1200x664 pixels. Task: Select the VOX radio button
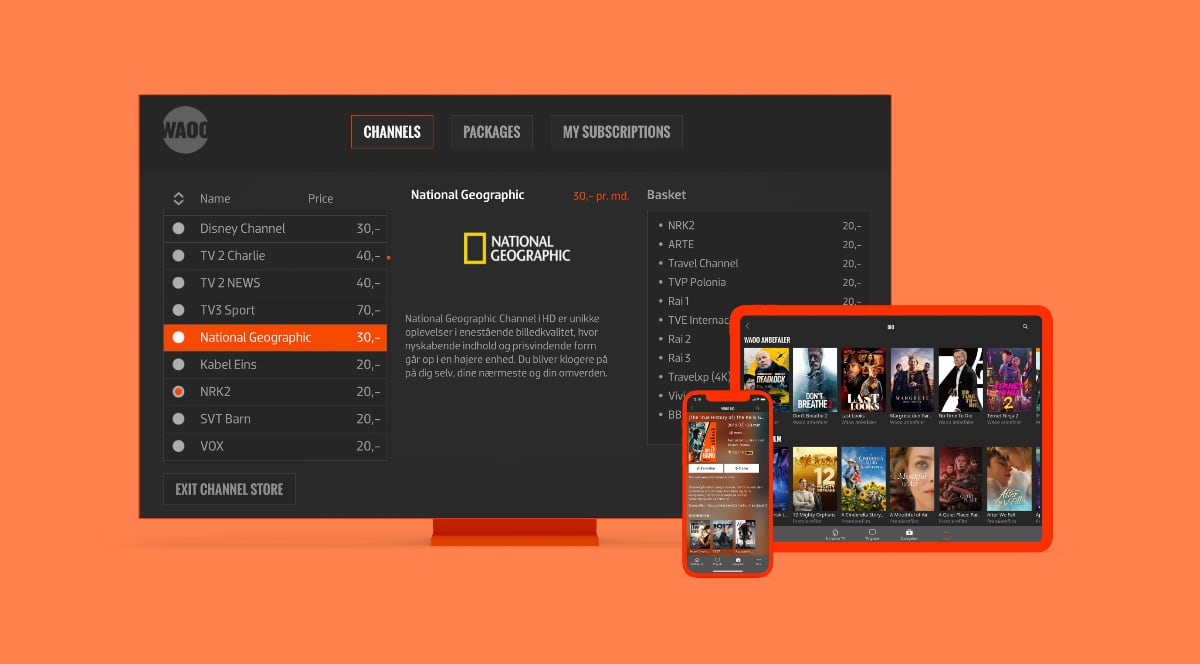point(179,446)
